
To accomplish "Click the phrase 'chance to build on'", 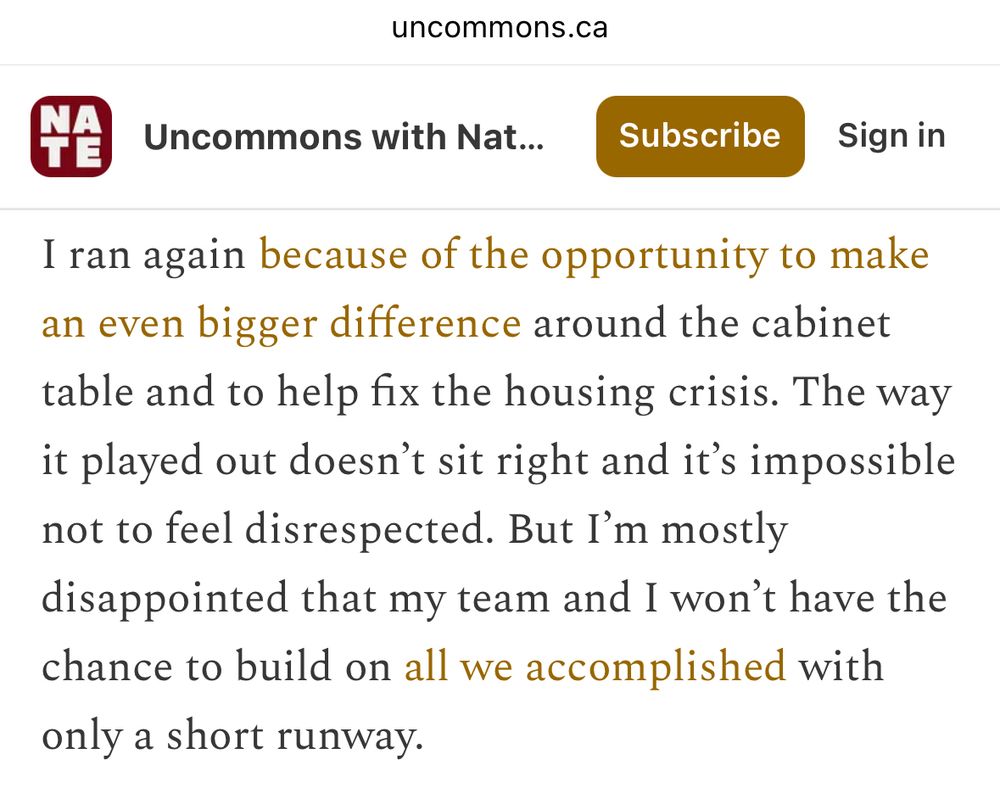I will pos(216,666).
